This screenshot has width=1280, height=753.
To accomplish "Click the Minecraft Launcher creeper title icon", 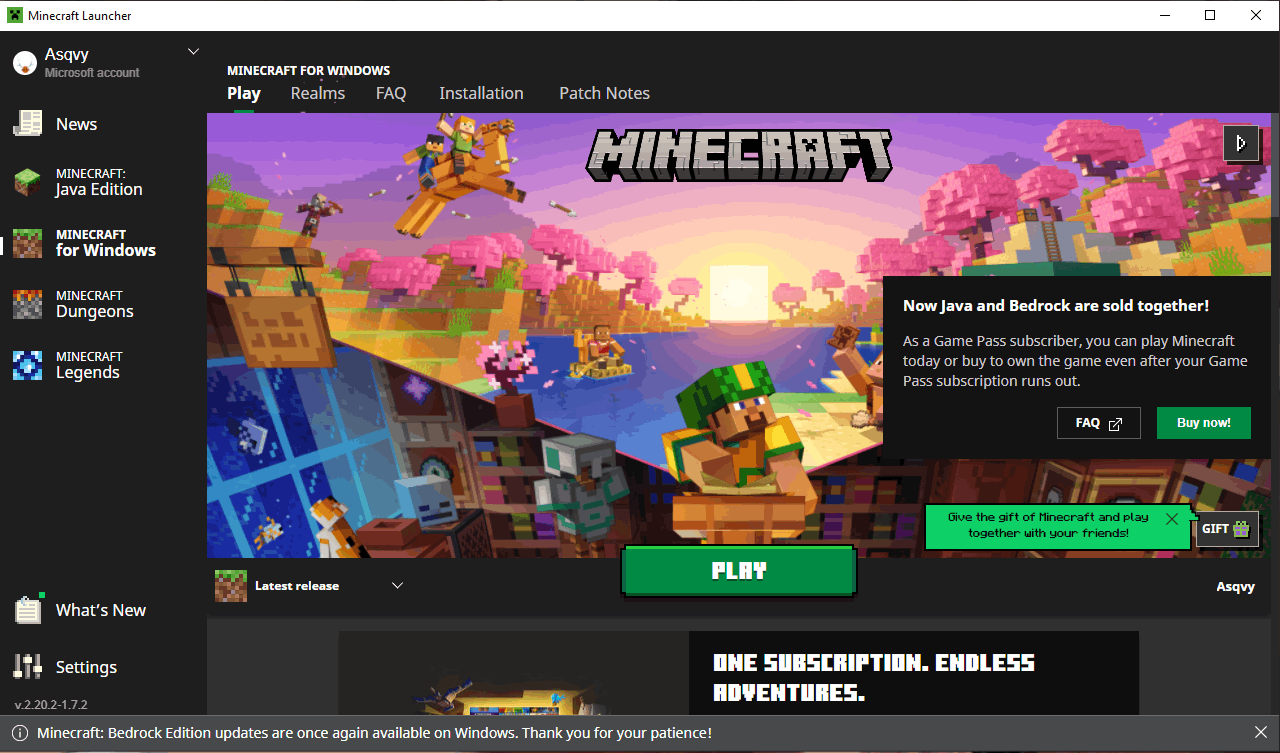I will pos(15,15).
